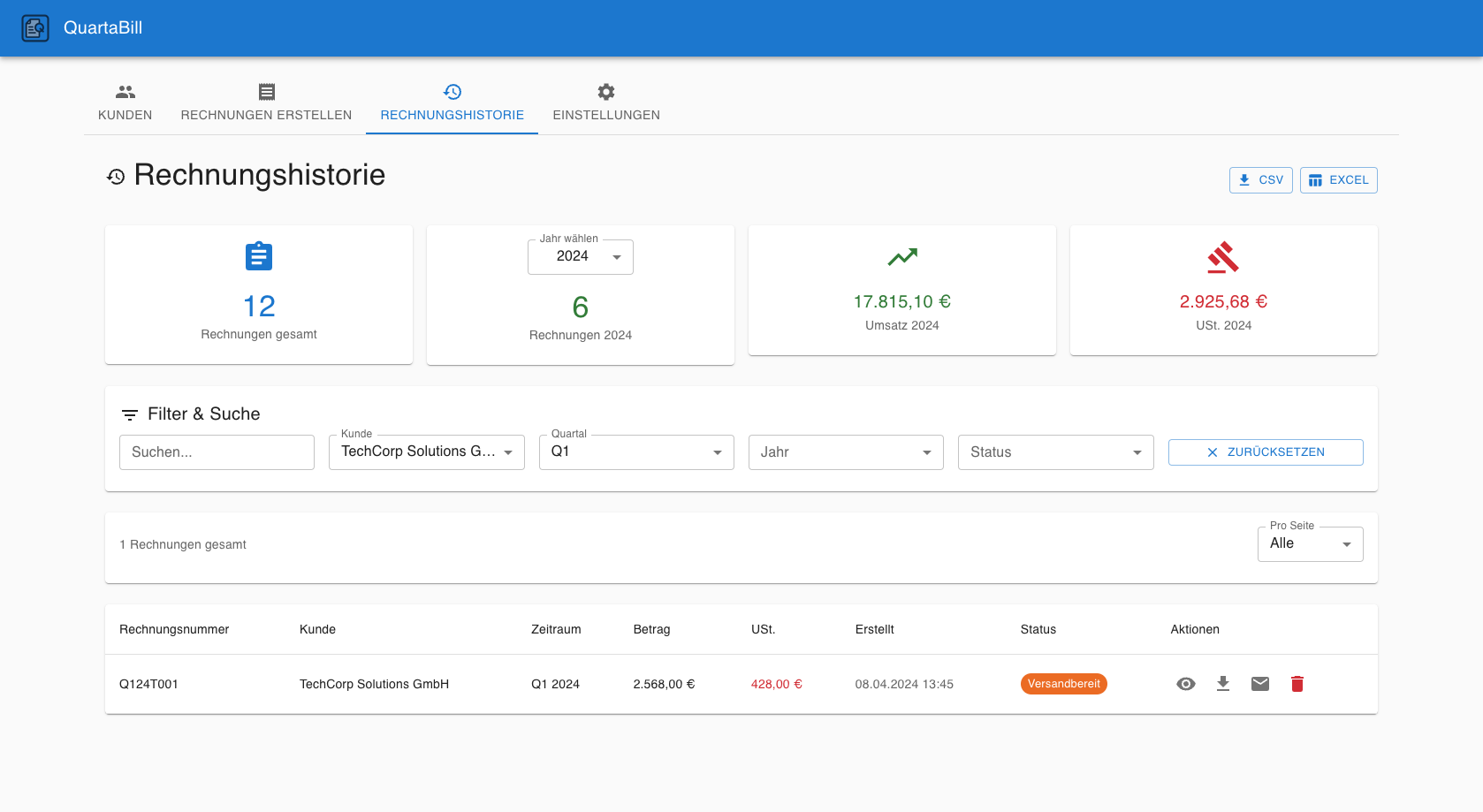Send invoice Q124T001 via email icon
Image resolution: width=1483 pixels, height=812 pixels.
(x=1260, y=684)
